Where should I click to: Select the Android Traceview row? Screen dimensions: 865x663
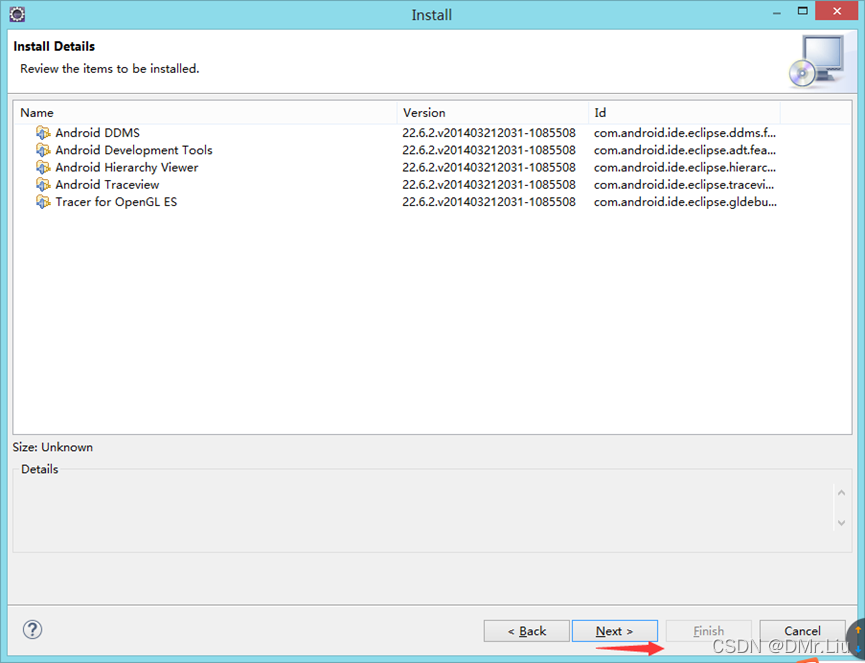[x=432, y=184]
